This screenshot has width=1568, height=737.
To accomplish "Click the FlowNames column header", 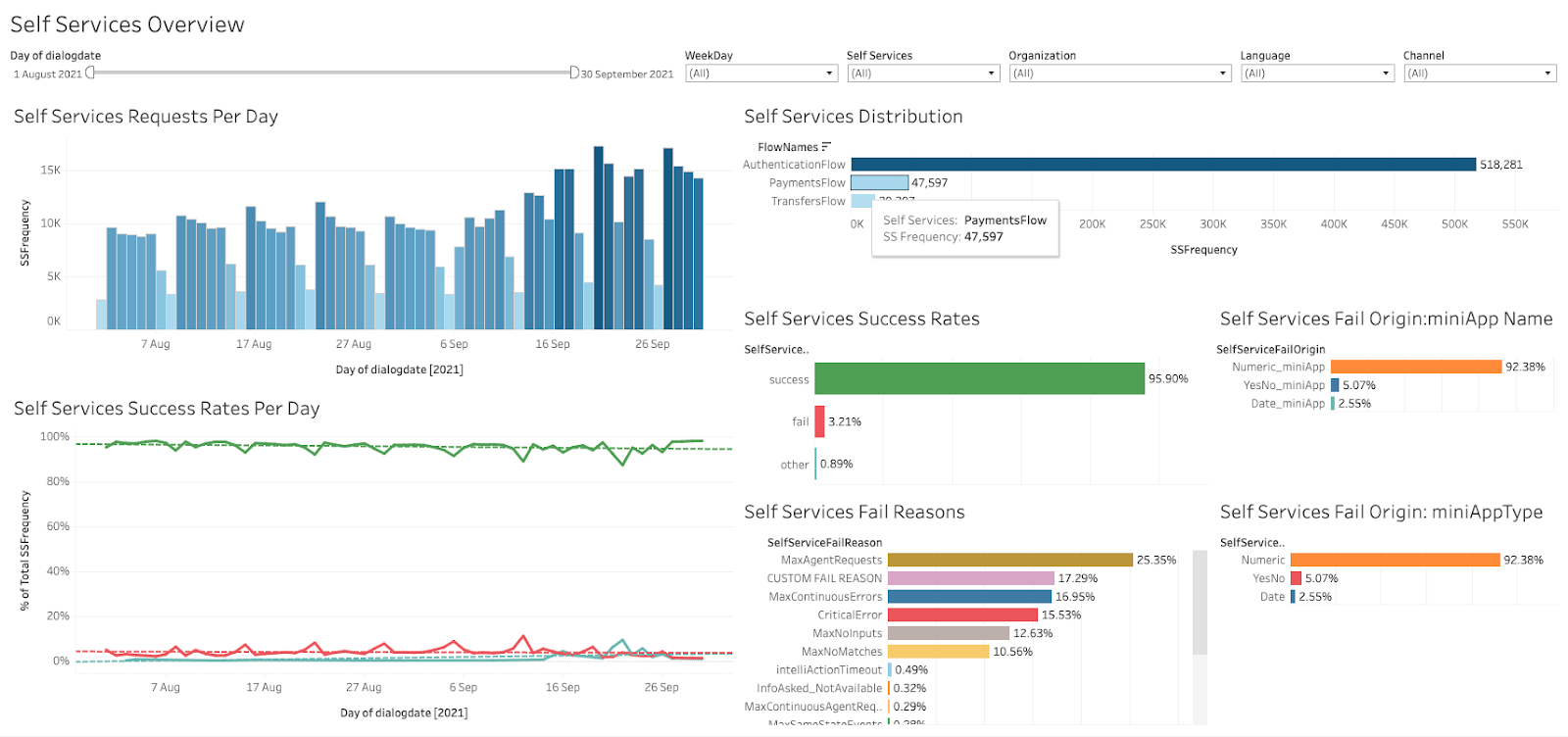I will pos(787,147).
